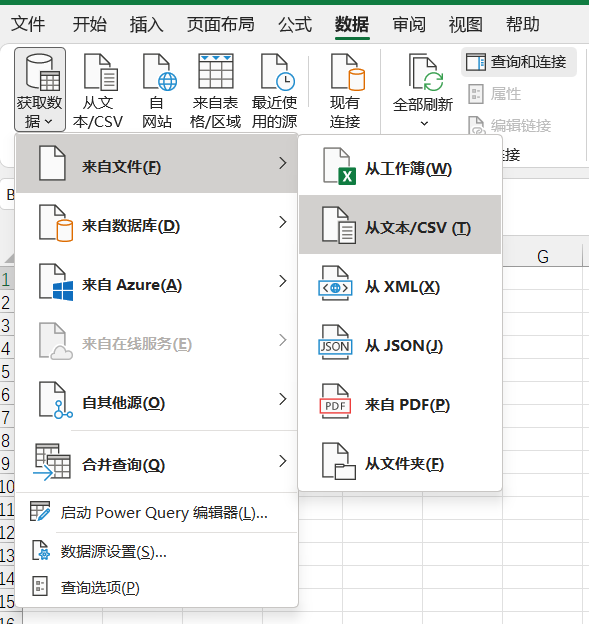
Task: Switch to the 插入 ribbon tab
Action: (146, 25)
